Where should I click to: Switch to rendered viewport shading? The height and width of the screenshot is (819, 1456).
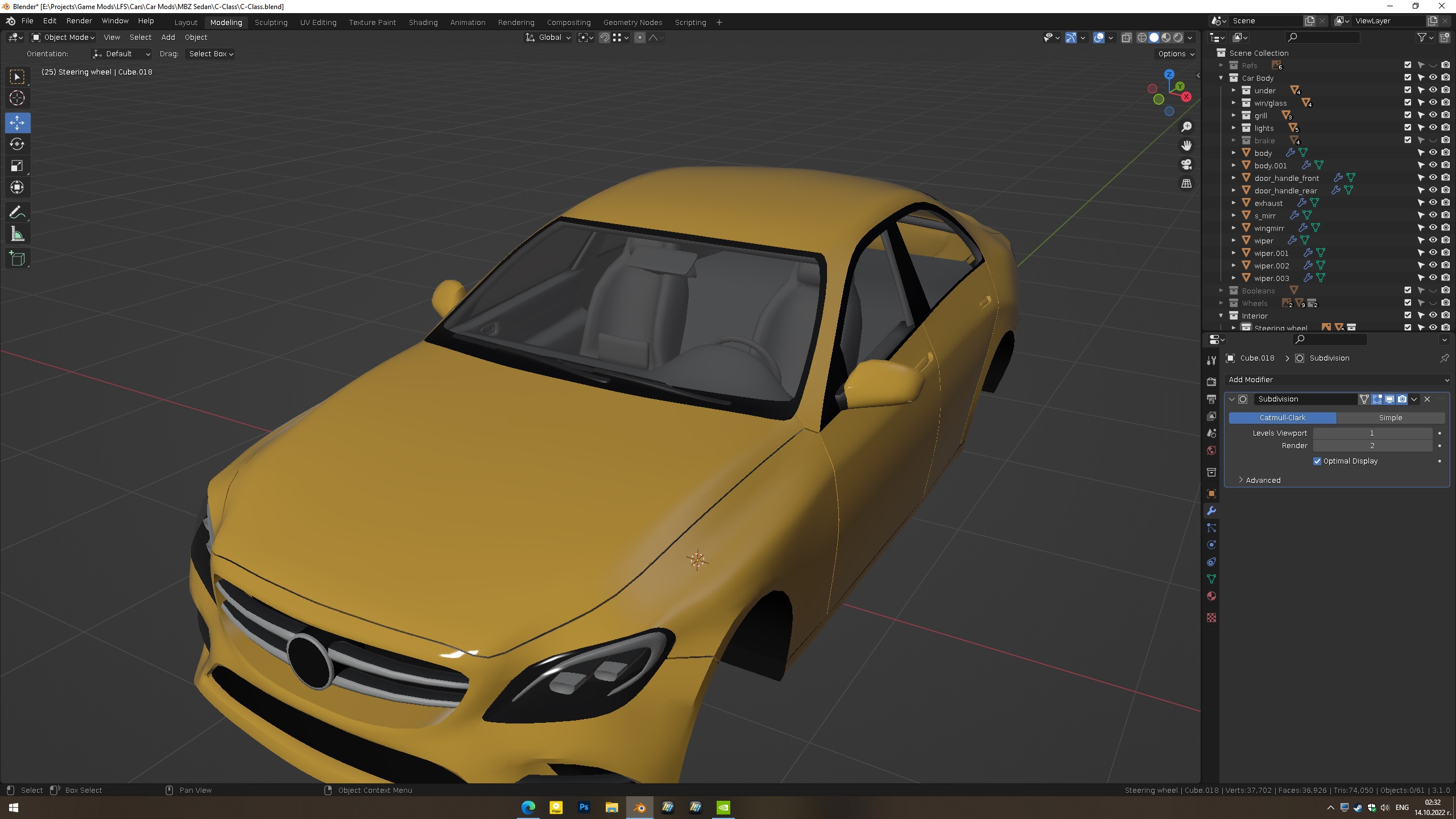pos(1178,38)
